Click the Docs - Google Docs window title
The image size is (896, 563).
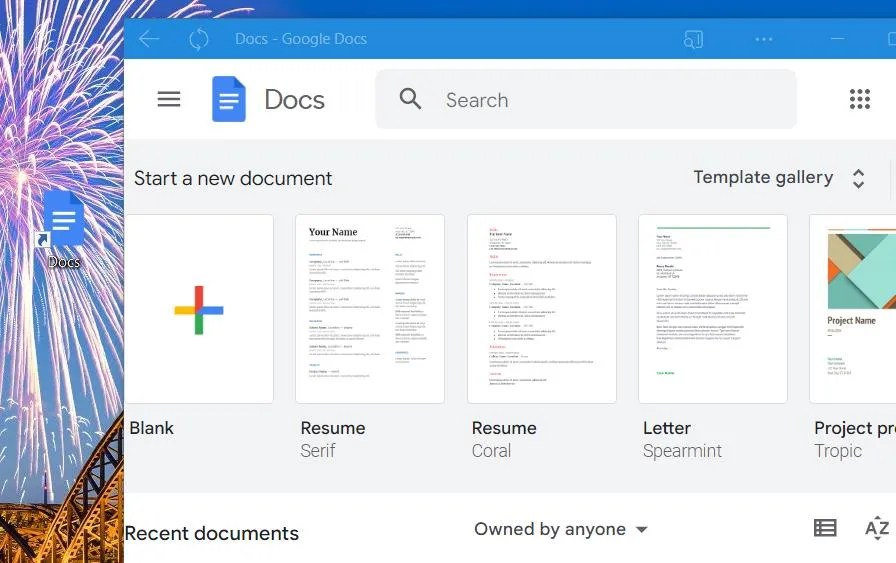tap(301, 39)
